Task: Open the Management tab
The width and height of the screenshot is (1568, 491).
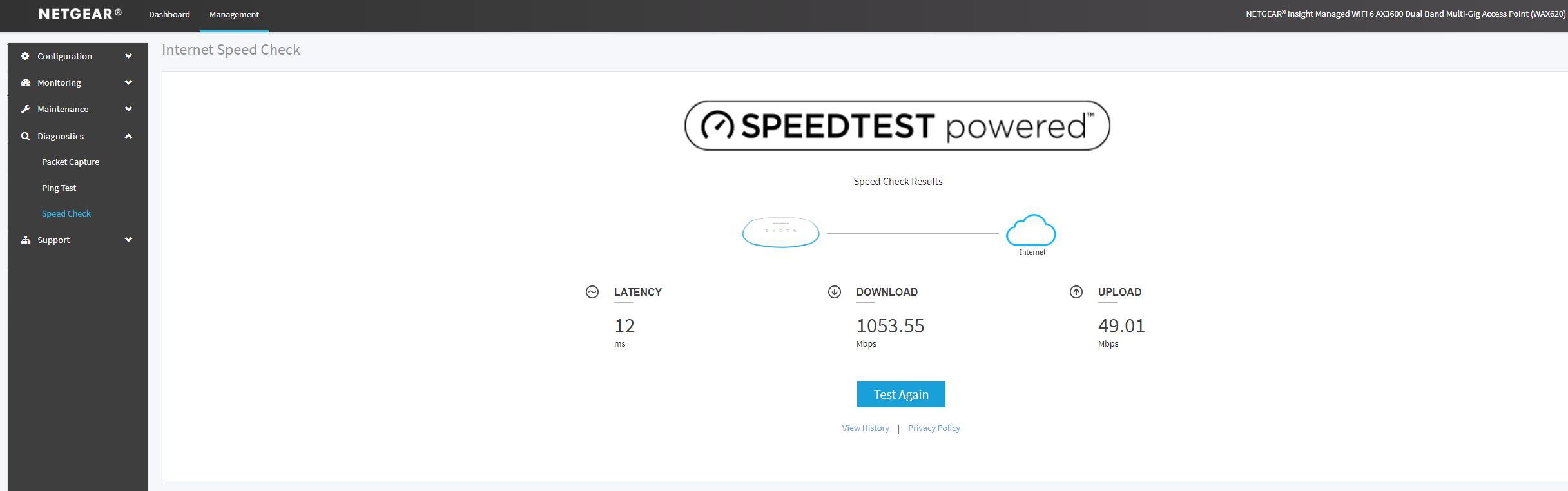Action: coord(234,14)
